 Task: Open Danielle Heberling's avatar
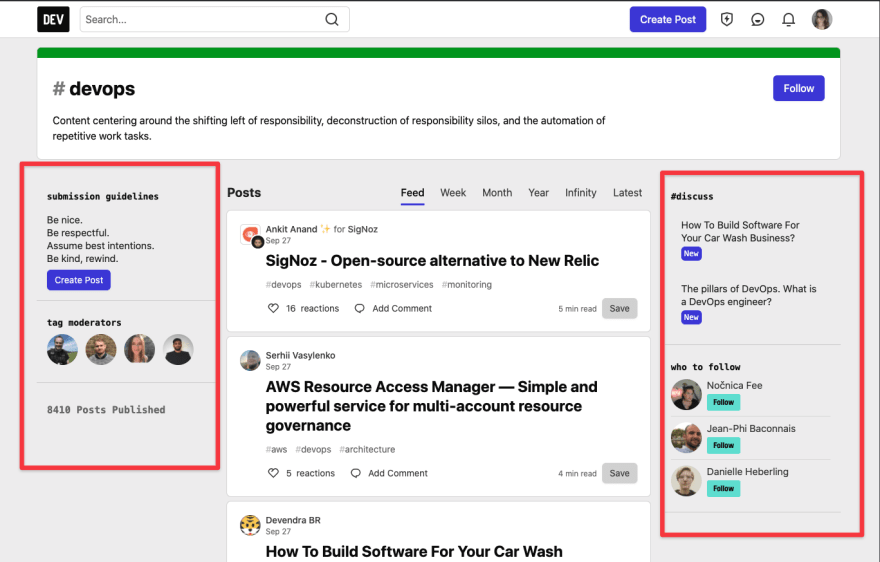[686, 481]
